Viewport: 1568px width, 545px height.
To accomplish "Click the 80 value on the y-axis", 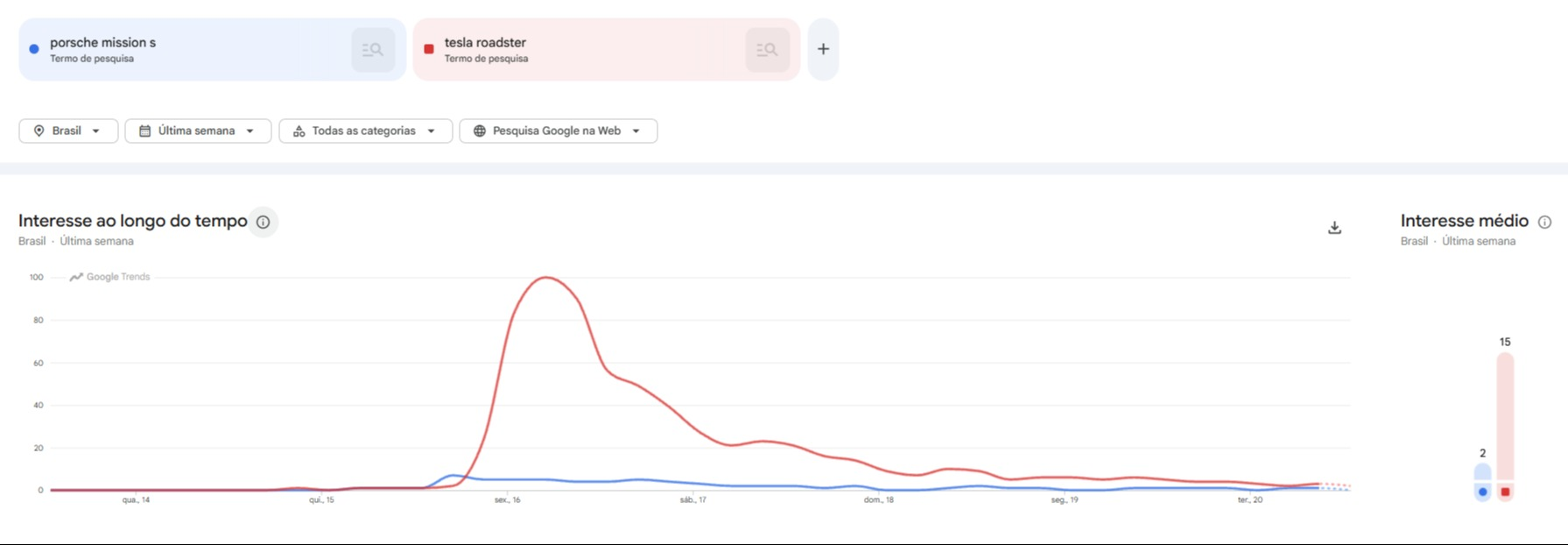I will tap(39, 320).
